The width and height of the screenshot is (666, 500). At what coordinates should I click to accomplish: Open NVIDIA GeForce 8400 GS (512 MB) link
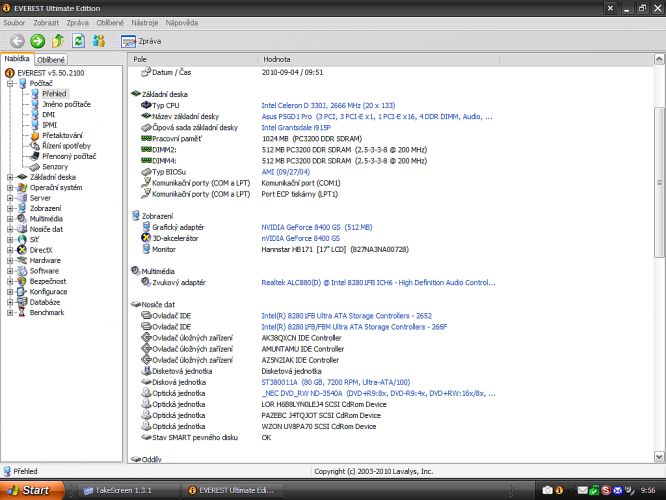[316, 227]
